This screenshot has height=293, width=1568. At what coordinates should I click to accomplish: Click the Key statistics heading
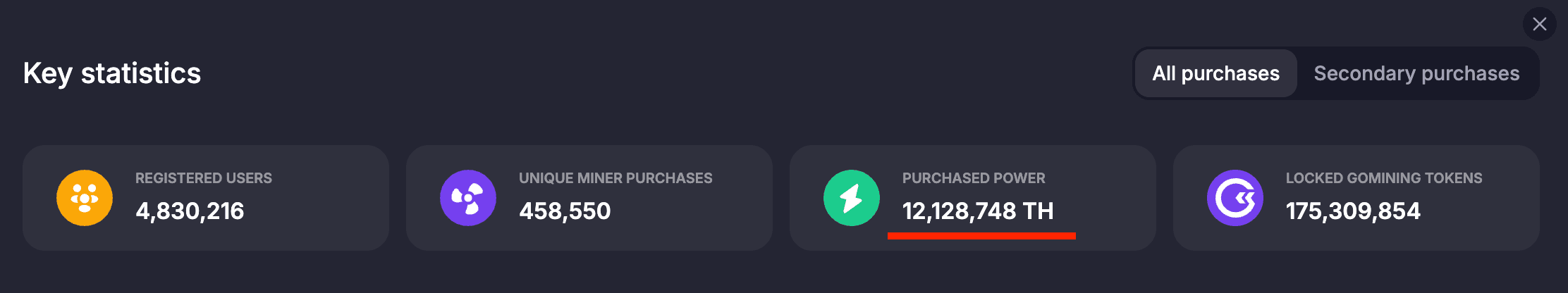(x=112, y=73)
